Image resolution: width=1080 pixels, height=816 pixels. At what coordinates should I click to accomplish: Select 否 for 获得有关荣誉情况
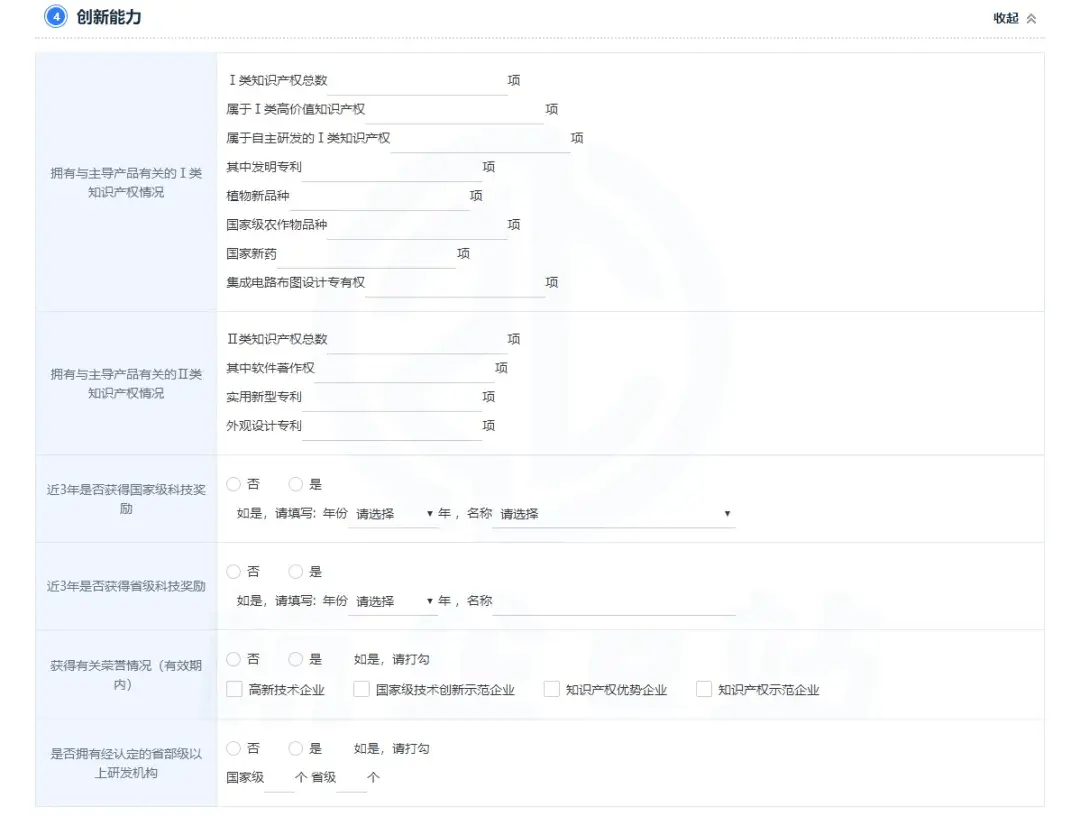click(233, 660)
